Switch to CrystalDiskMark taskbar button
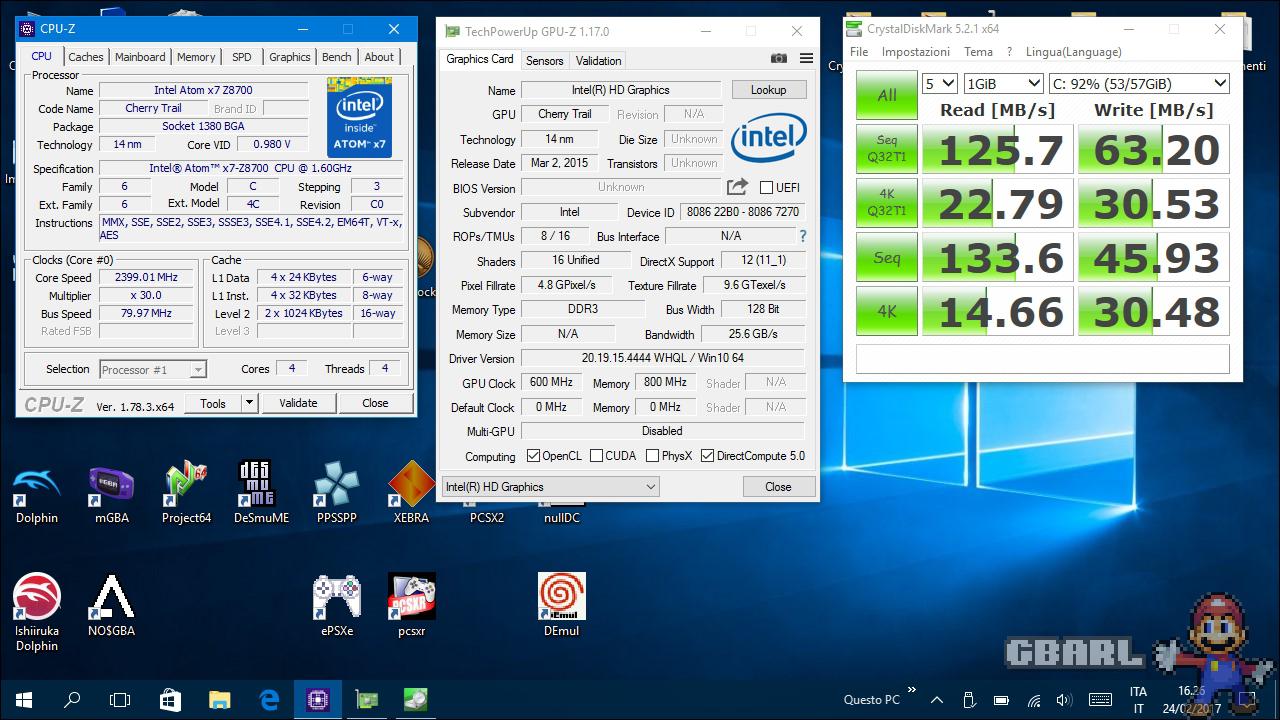Screen dimensions: 1280x720 [x=416, y=700]
